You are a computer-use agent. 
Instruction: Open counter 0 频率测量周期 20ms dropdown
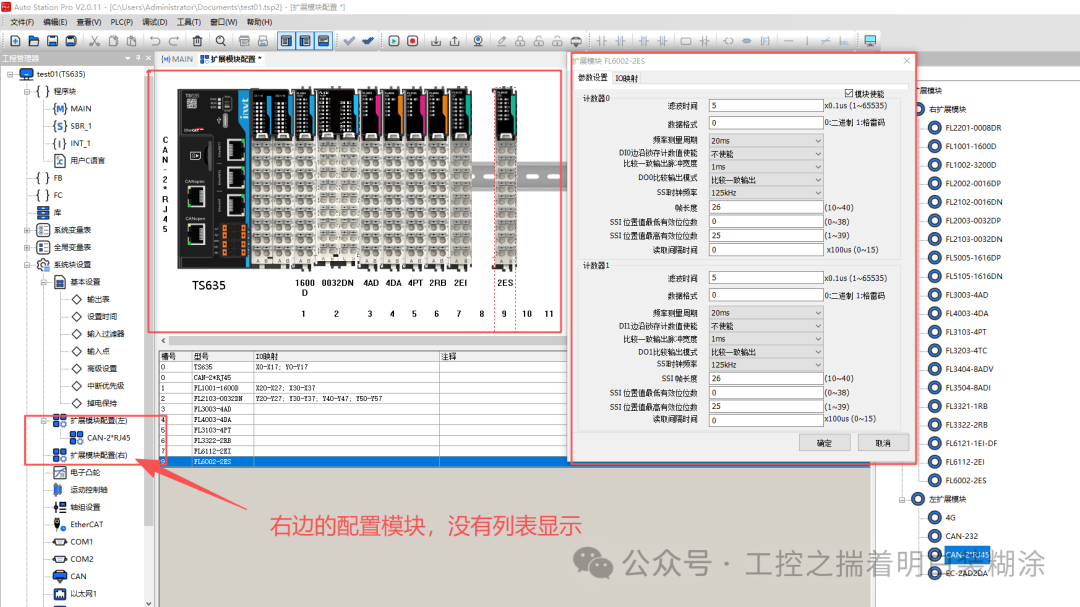766,141
